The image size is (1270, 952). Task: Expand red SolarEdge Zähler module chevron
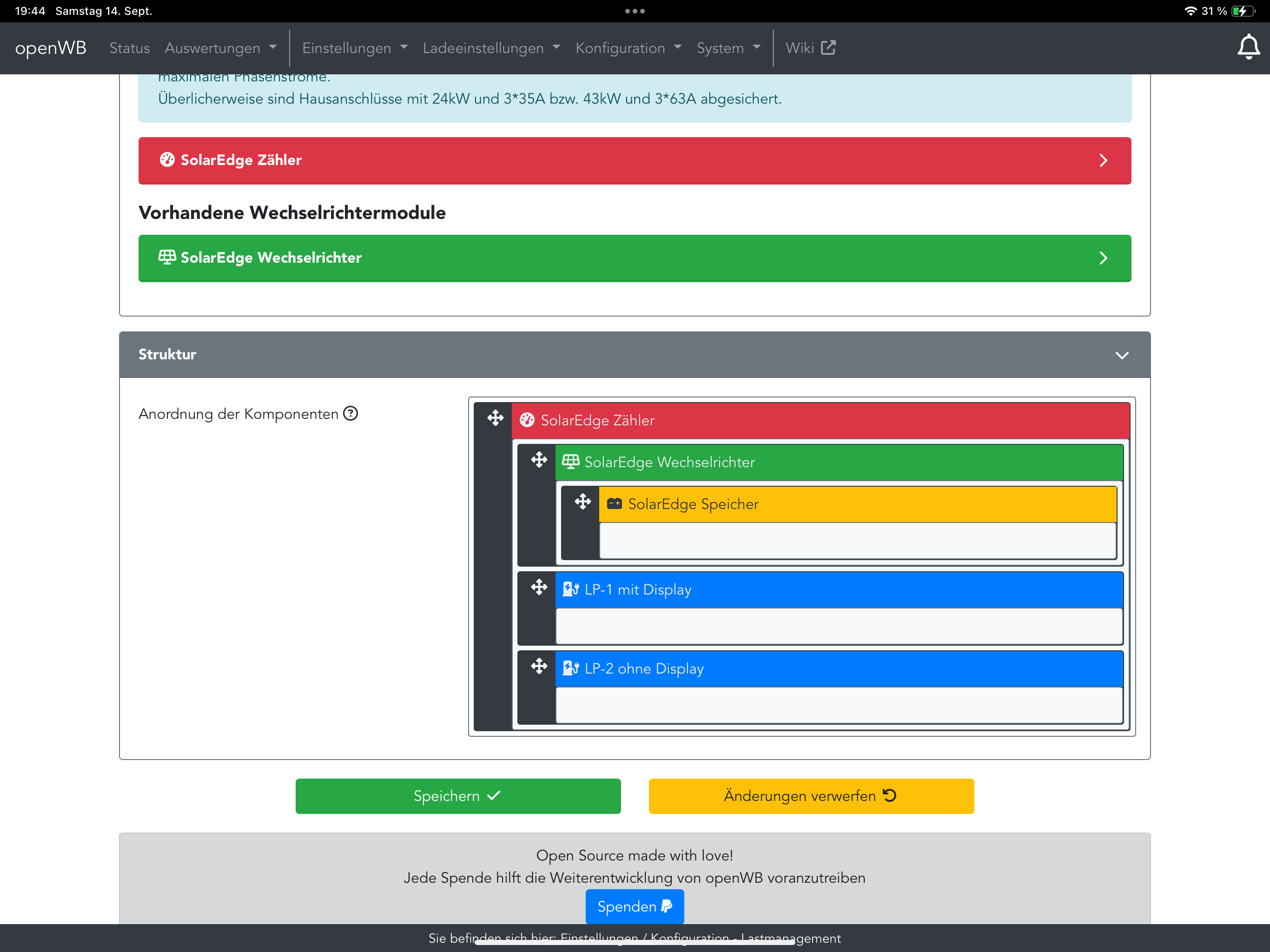click(x=1102, y=160)
